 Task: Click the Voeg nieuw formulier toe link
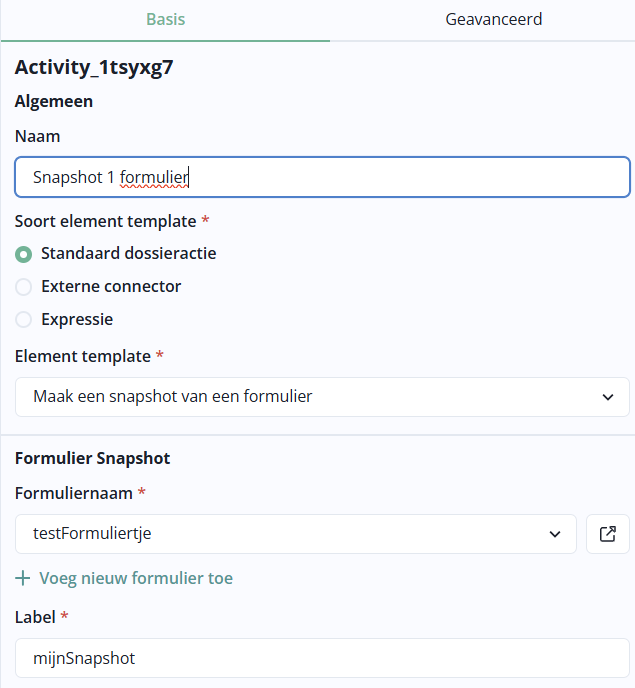[136, 578]
